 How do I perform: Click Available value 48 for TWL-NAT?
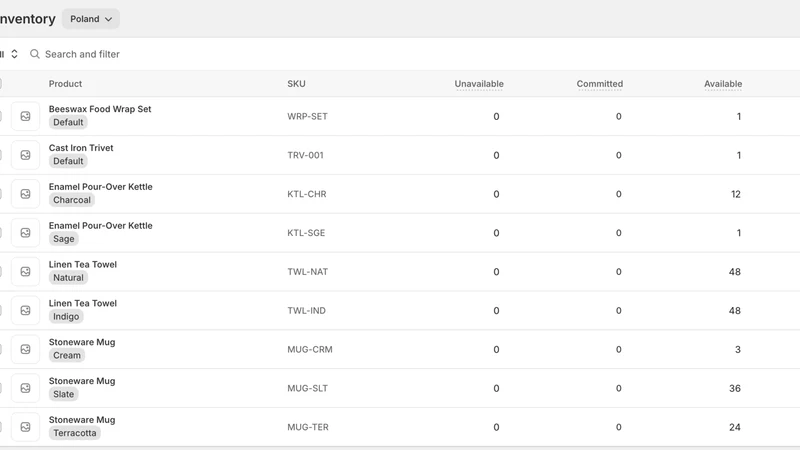pos(735,271)
